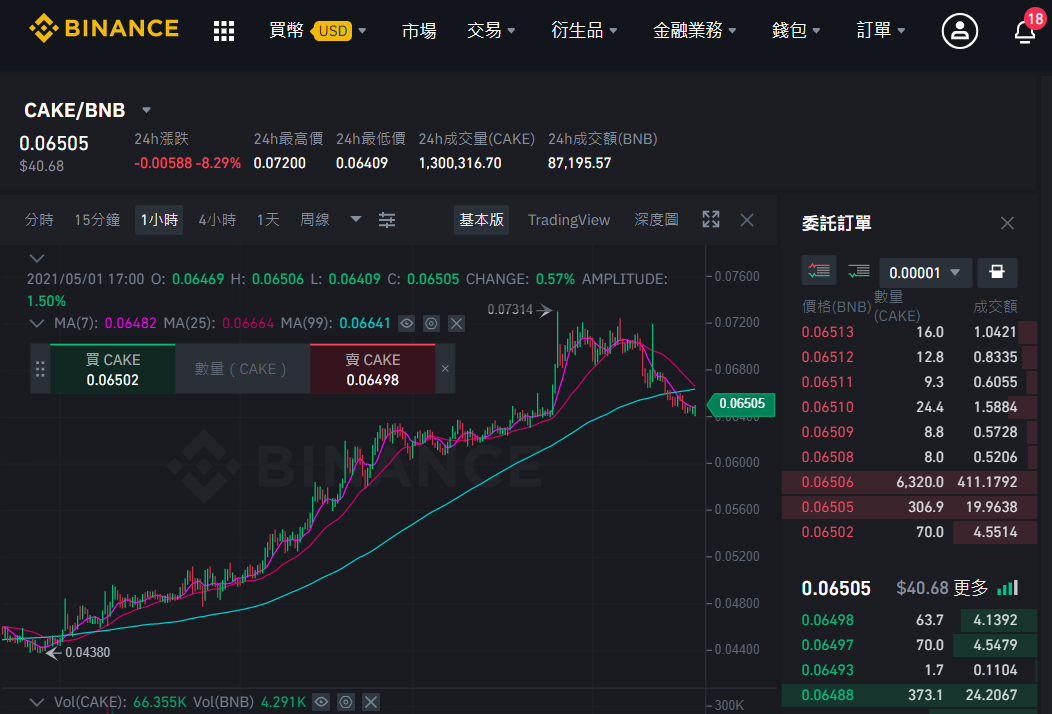Select ask order at price 0.06510

tap(909, 407)
